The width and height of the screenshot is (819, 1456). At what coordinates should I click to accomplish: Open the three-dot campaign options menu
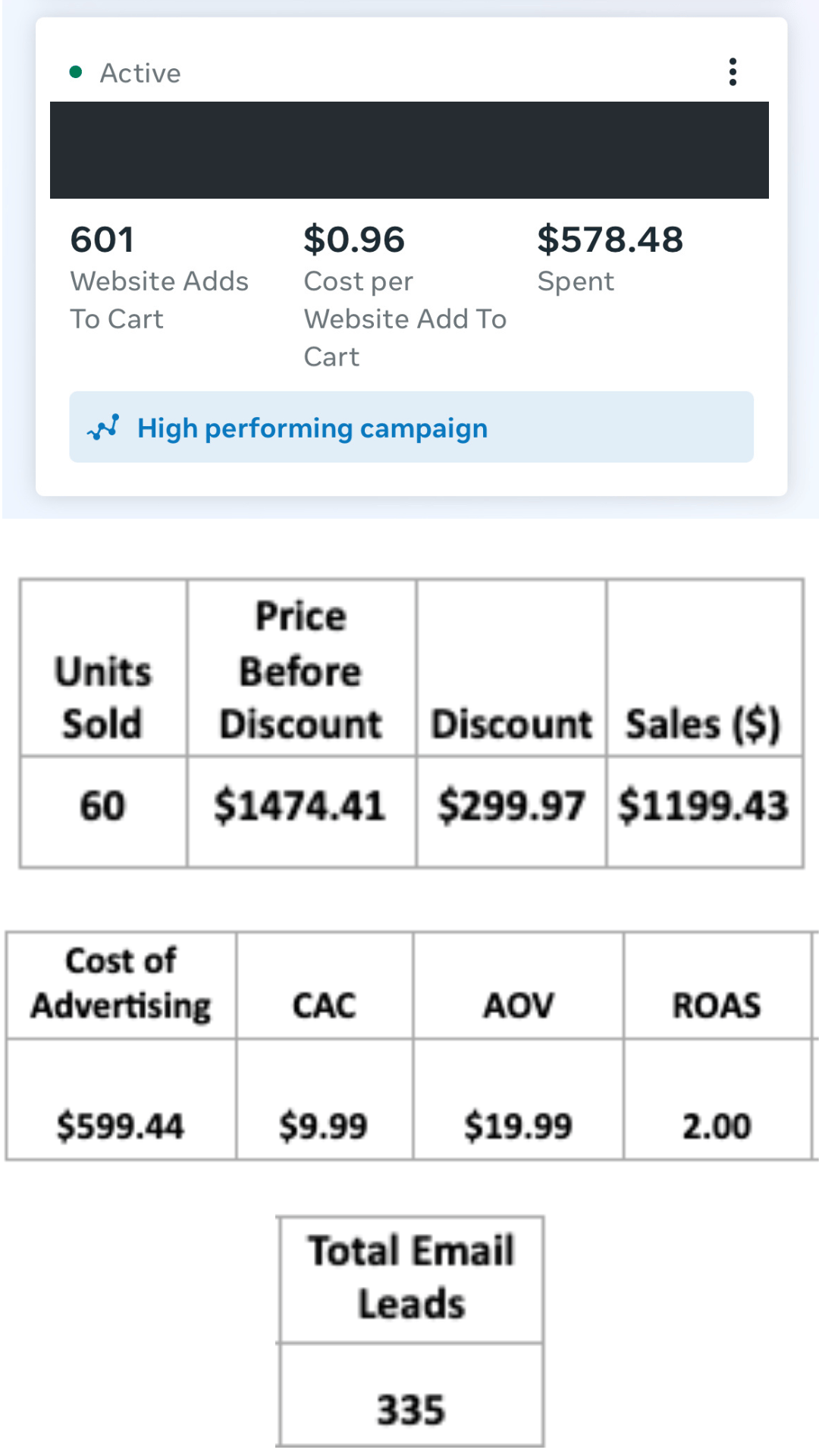[x=733, y=72]
